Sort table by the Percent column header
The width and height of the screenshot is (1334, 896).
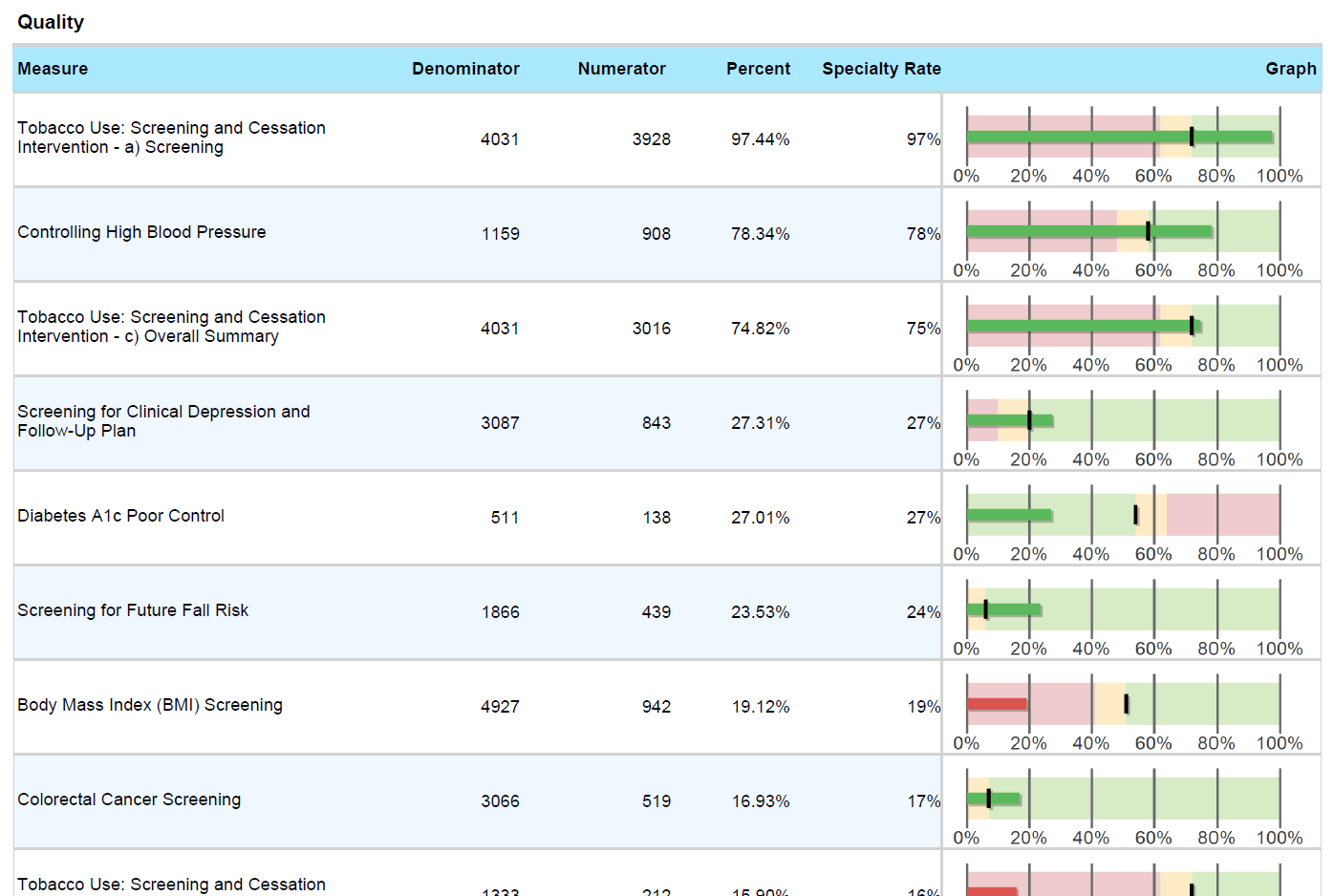click(759, 69)
